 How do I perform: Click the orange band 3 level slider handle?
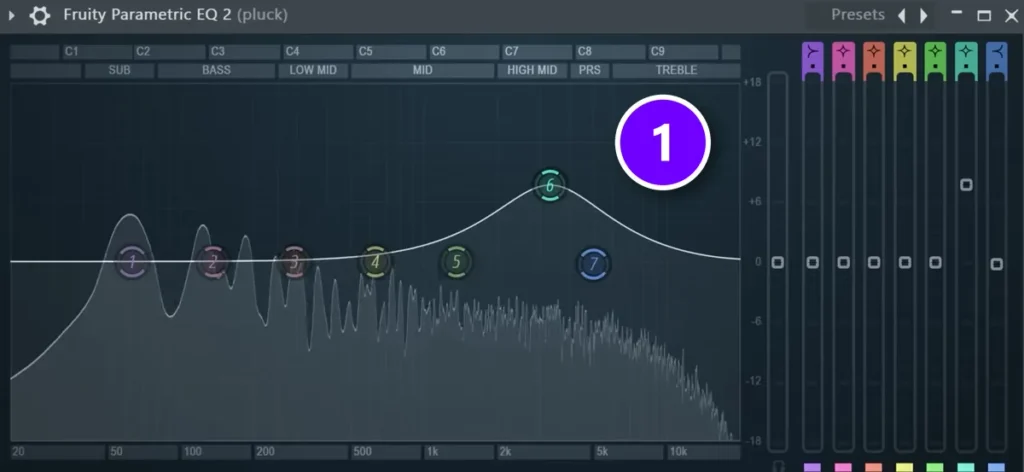click(874, 262)
